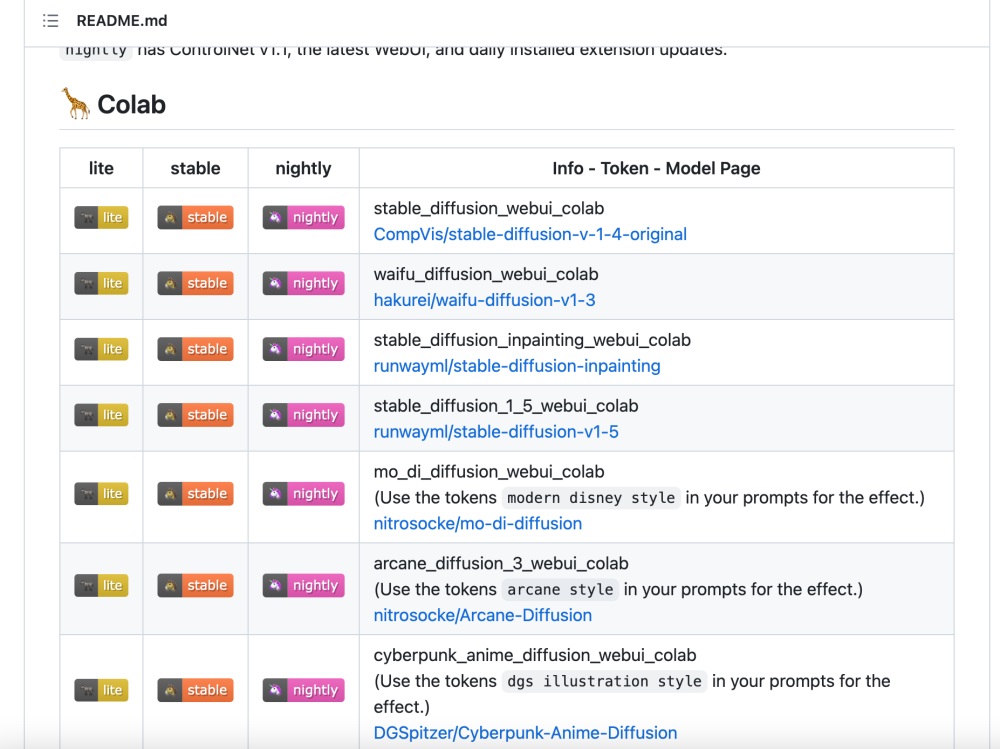Open stable badge in stable_diffusion_1_5 row
The height and width of the screenshot is (749, 1000).
[195, 415]
